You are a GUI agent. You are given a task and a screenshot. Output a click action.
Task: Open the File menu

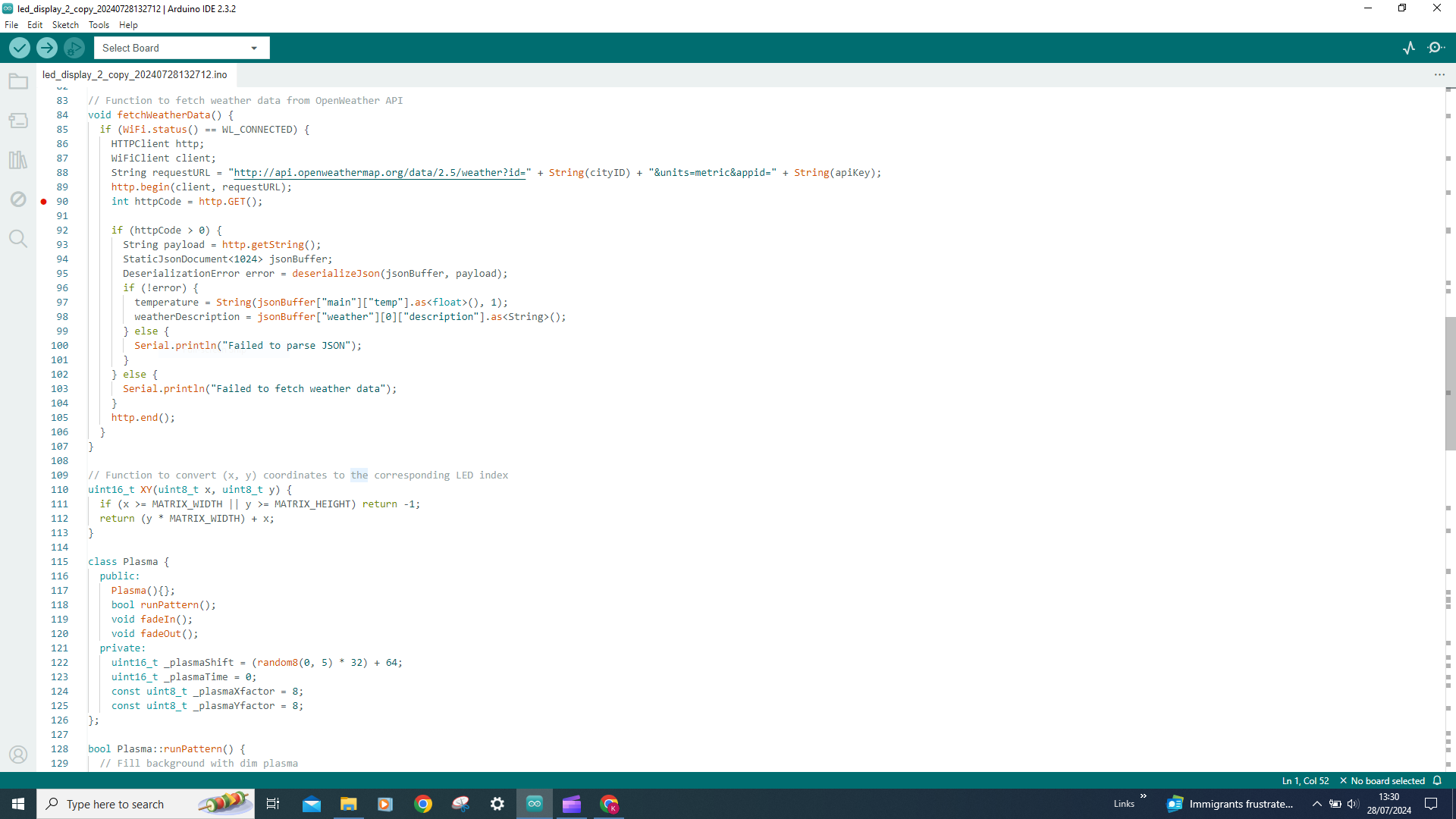[11, 25]
